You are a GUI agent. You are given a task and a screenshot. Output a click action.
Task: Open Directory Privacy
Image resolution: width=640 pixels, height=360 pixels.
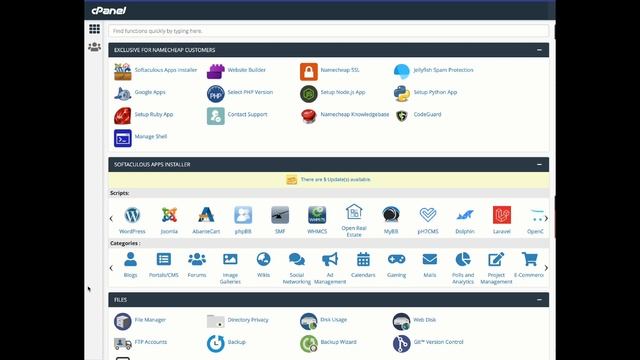(238, 321)
